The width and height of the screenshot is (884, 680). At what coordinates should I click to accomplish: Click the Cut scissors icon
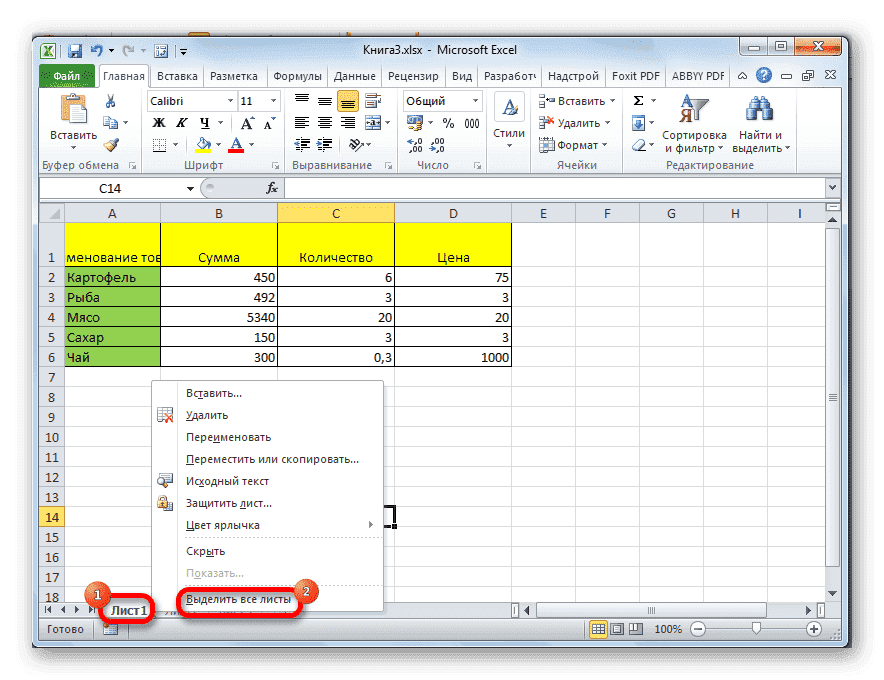(x=110, y=101)
